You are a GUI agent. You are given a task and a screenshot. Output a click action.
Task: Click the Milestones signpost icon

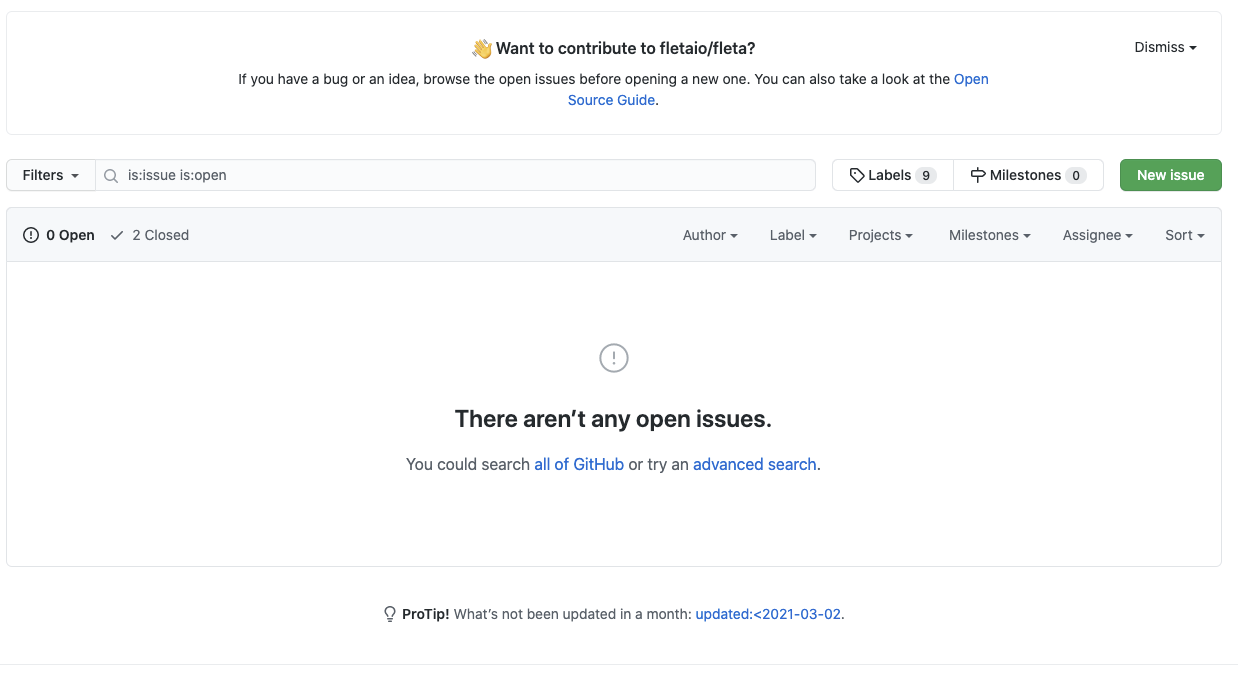978,175
